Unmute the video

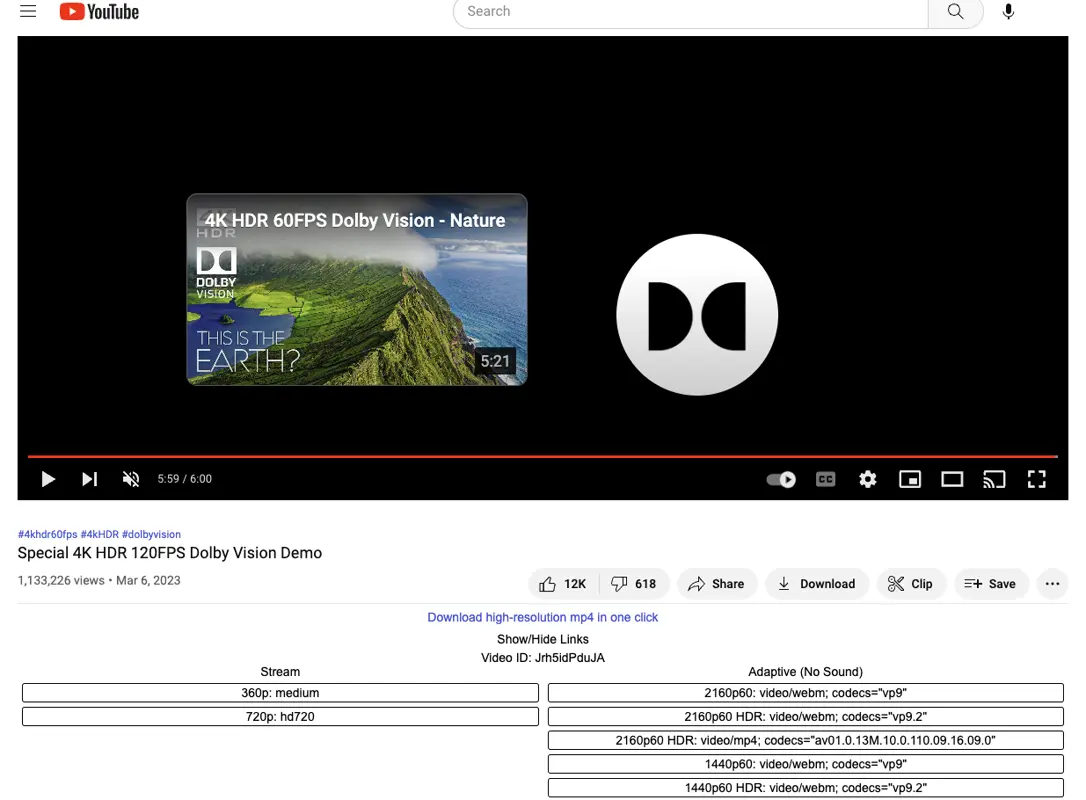[x=131, y=479]
